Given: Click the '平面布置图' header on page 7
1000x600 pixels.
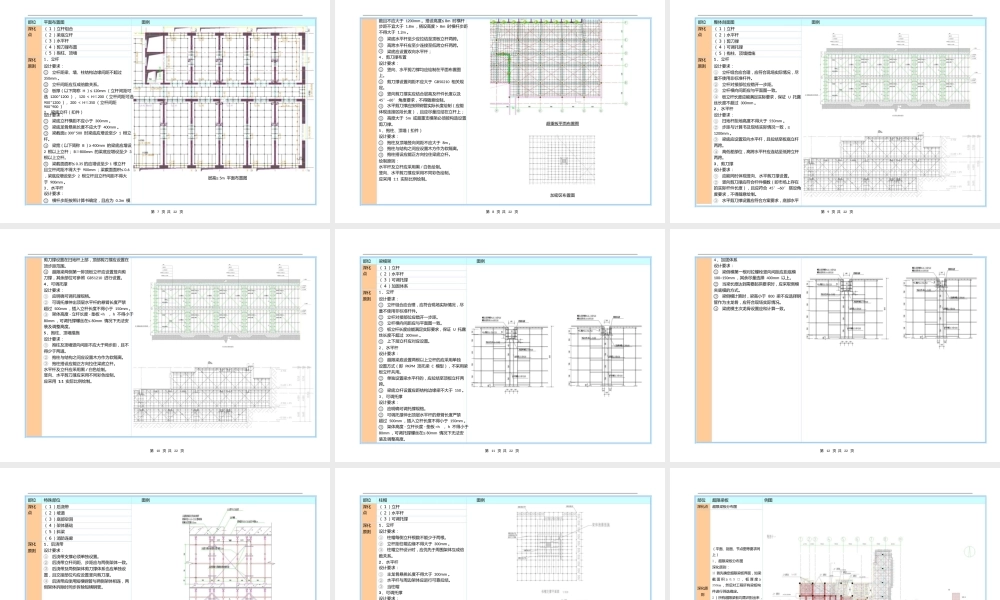Looking at the screenshot, I should tap(54, 22).
